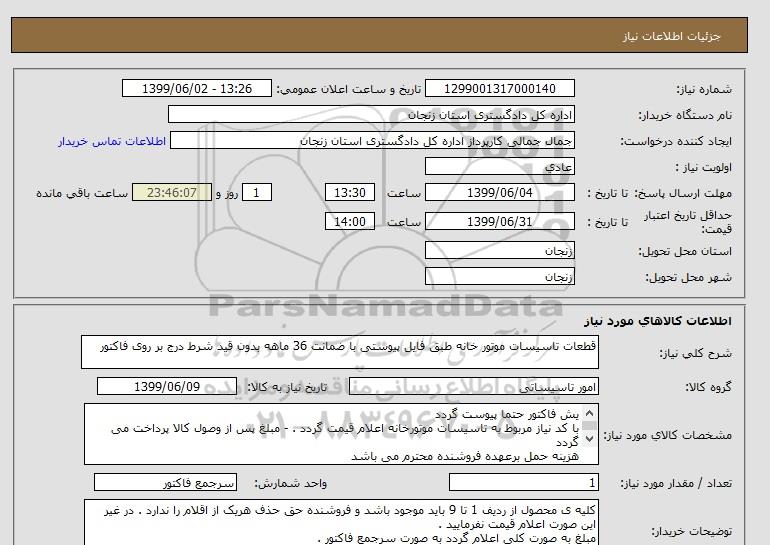Click goods group field امور تاسیساتی

click(473, 386)
